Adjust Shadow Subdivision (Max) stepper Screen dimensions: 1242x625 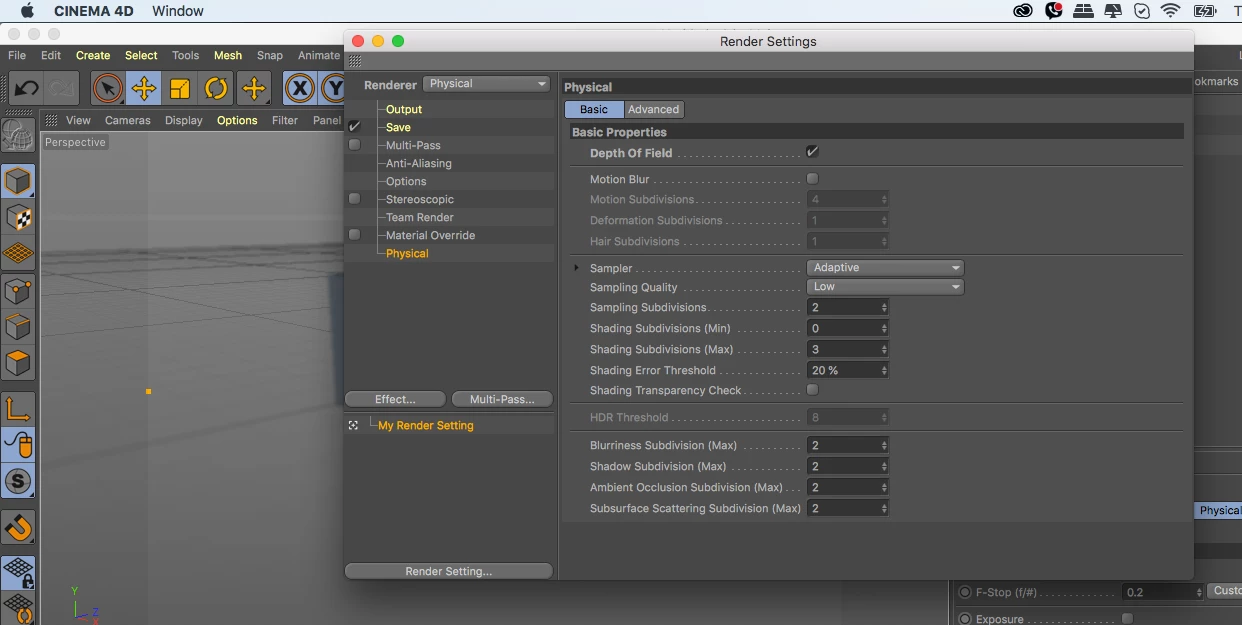884,467
